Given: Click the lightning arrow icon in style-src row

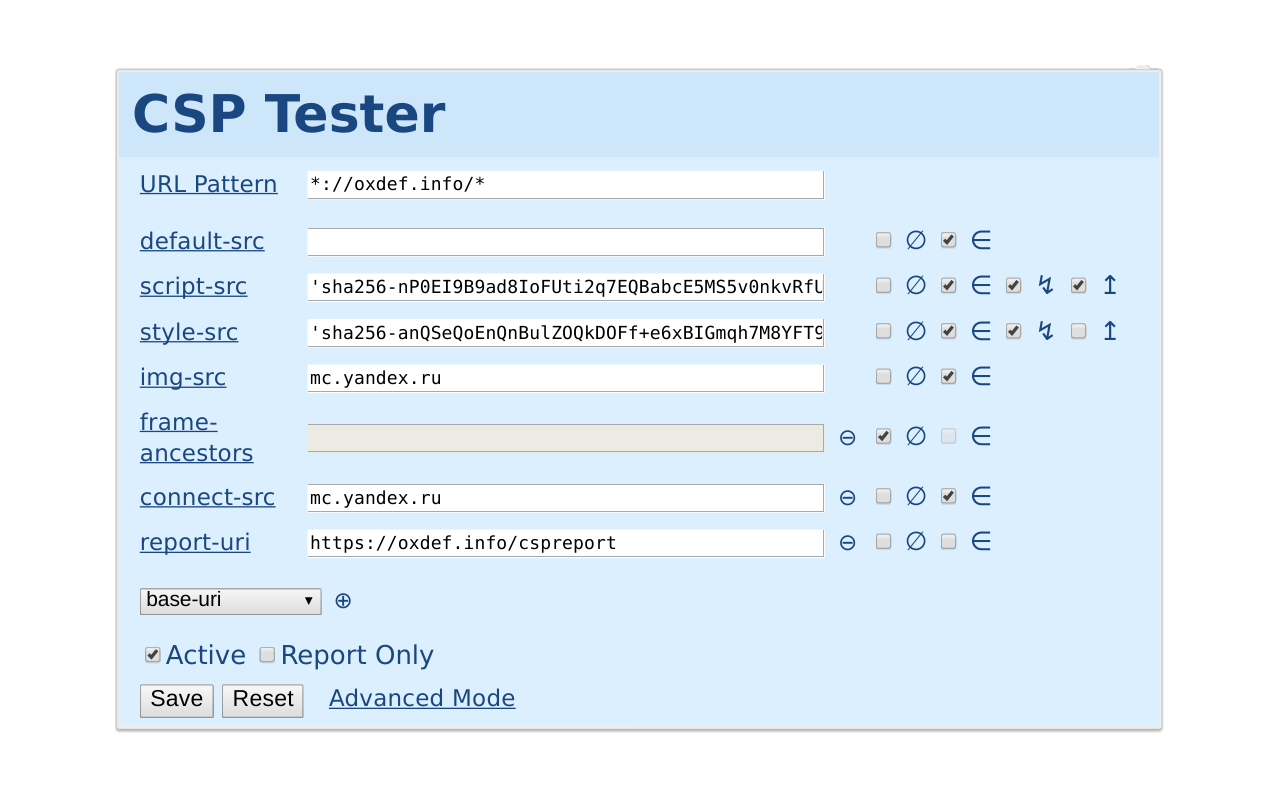Looking at the screenshot, I should tap(1046, 331).
